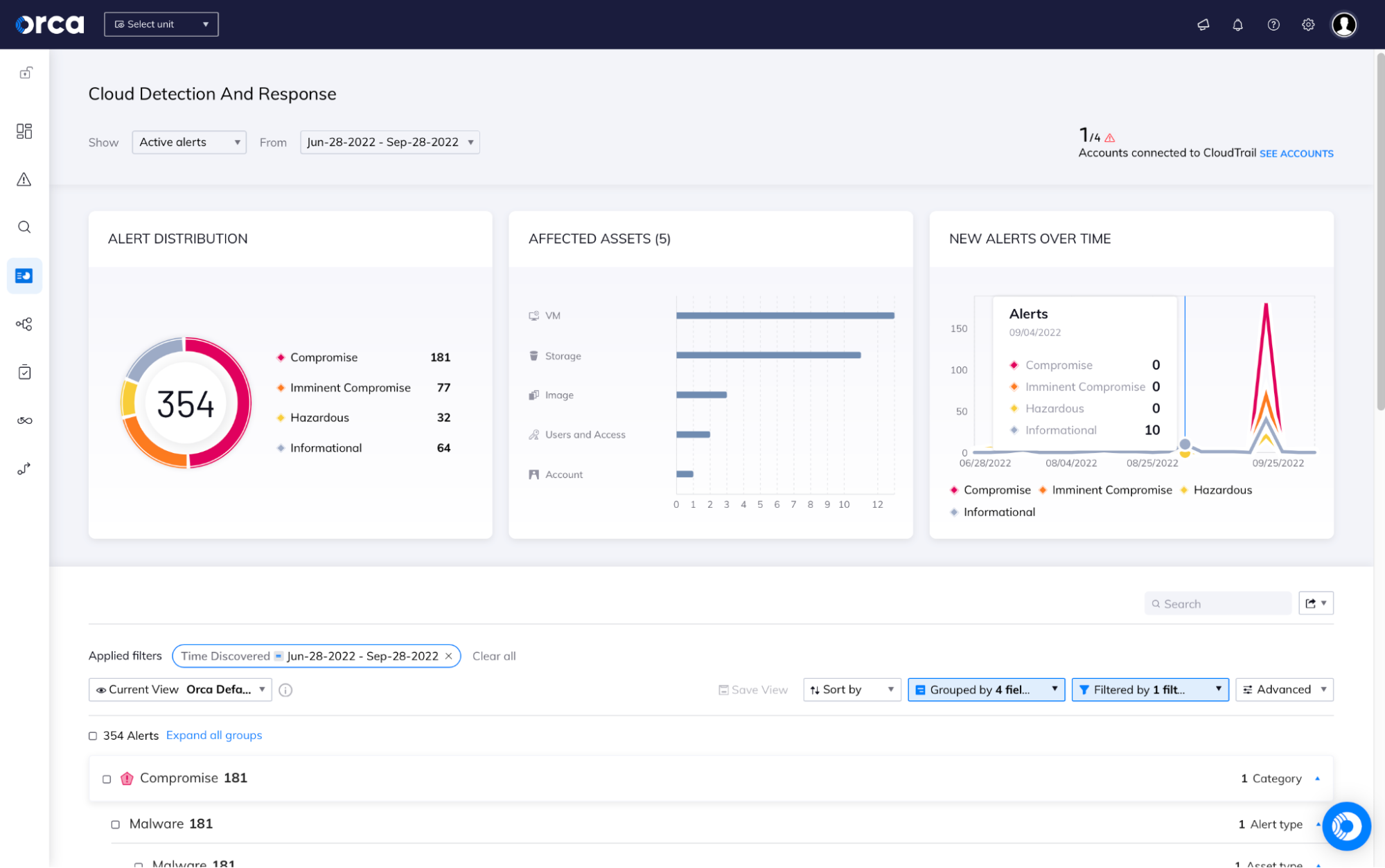Click inside the Search alerts field
Image resolution: width=1385 pixels, height=868 pixels.
click(x=1217, y=603)
